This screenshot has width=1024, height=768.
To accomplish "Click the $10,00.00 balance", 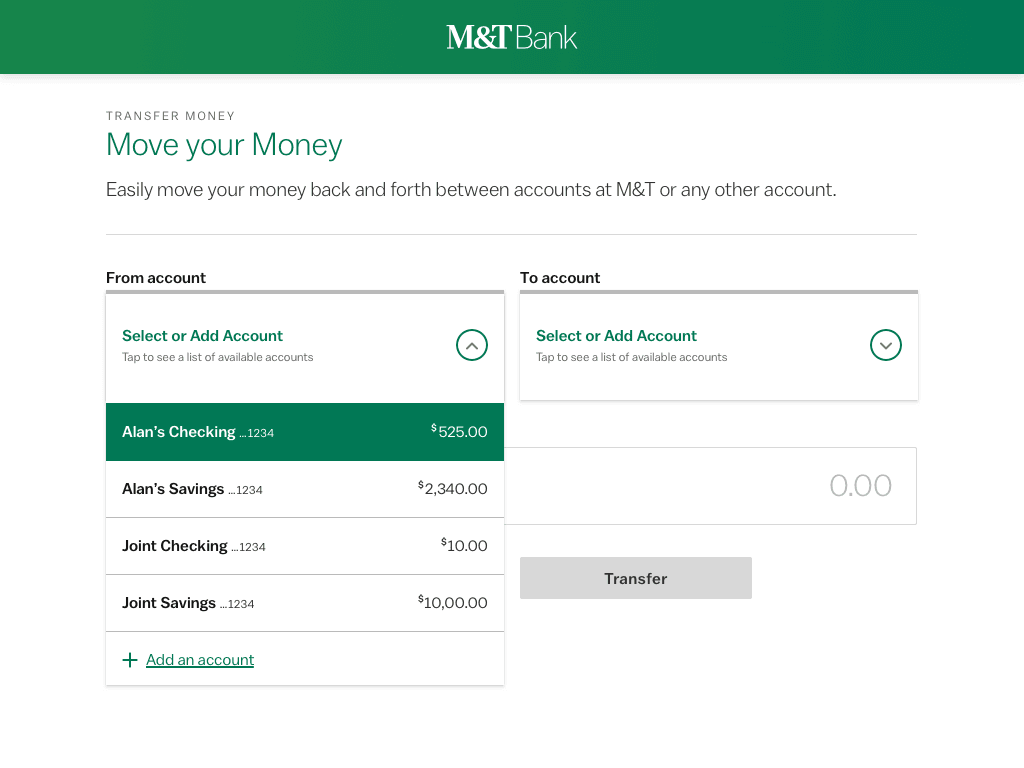I will [453, 602].
